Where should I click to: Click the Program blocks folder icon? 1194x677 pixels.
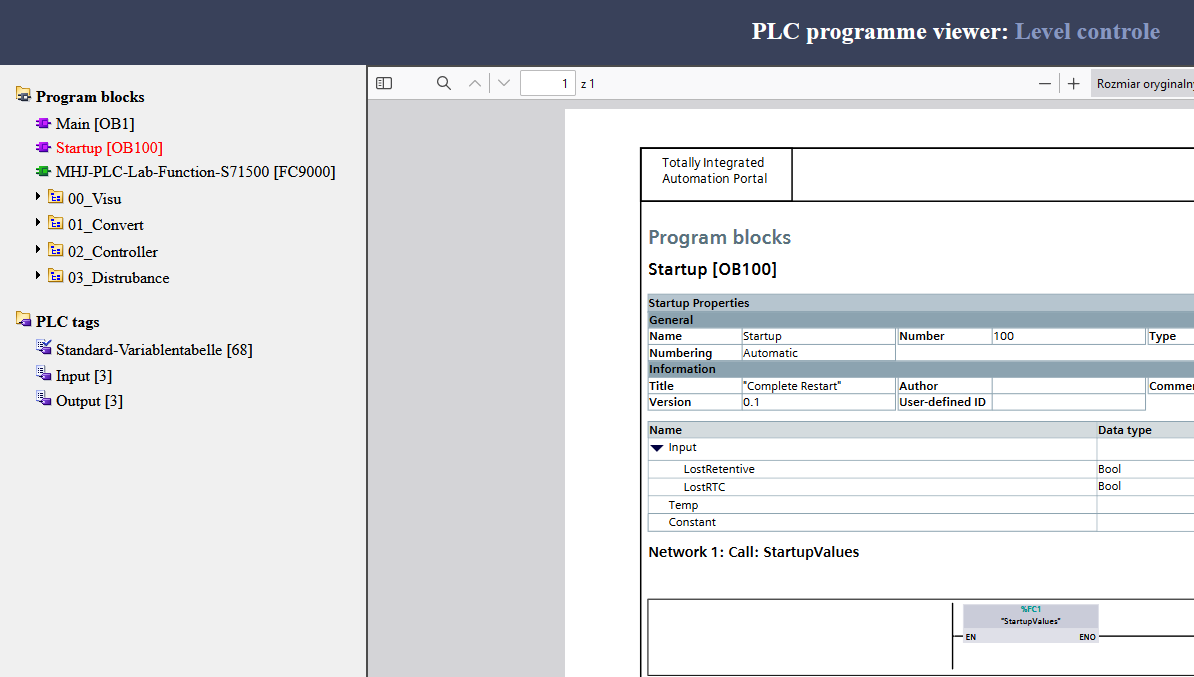pos(23,94)
